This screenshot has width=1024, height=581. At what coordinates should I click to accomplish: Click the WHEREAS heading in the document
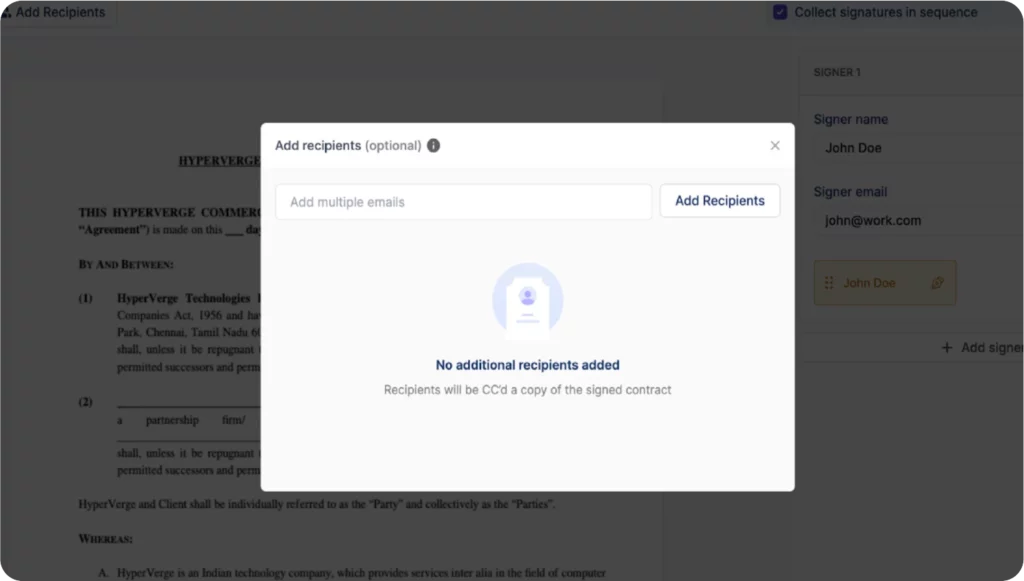[106, 539]
